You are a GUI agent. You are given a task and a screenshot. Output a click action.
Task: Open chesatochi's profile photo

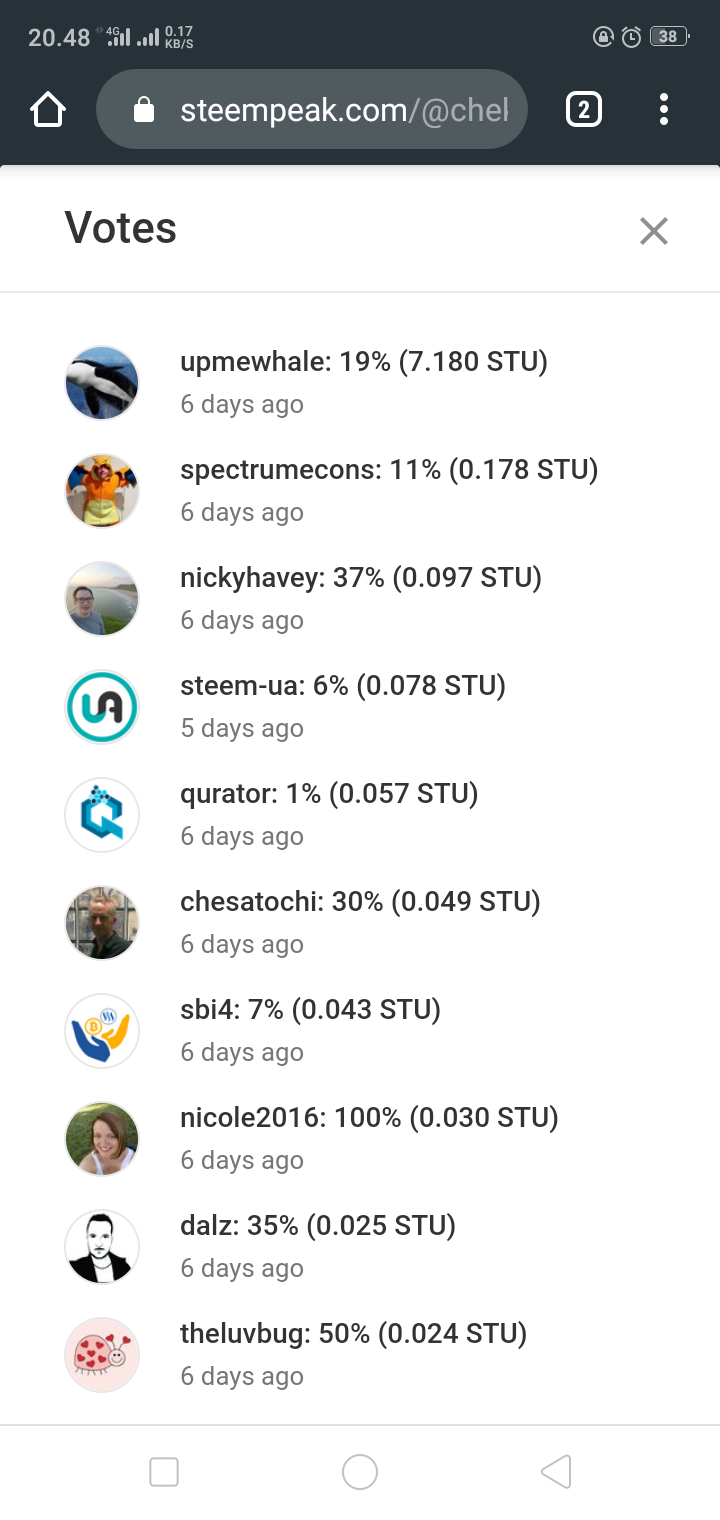[x=102, y=923]
